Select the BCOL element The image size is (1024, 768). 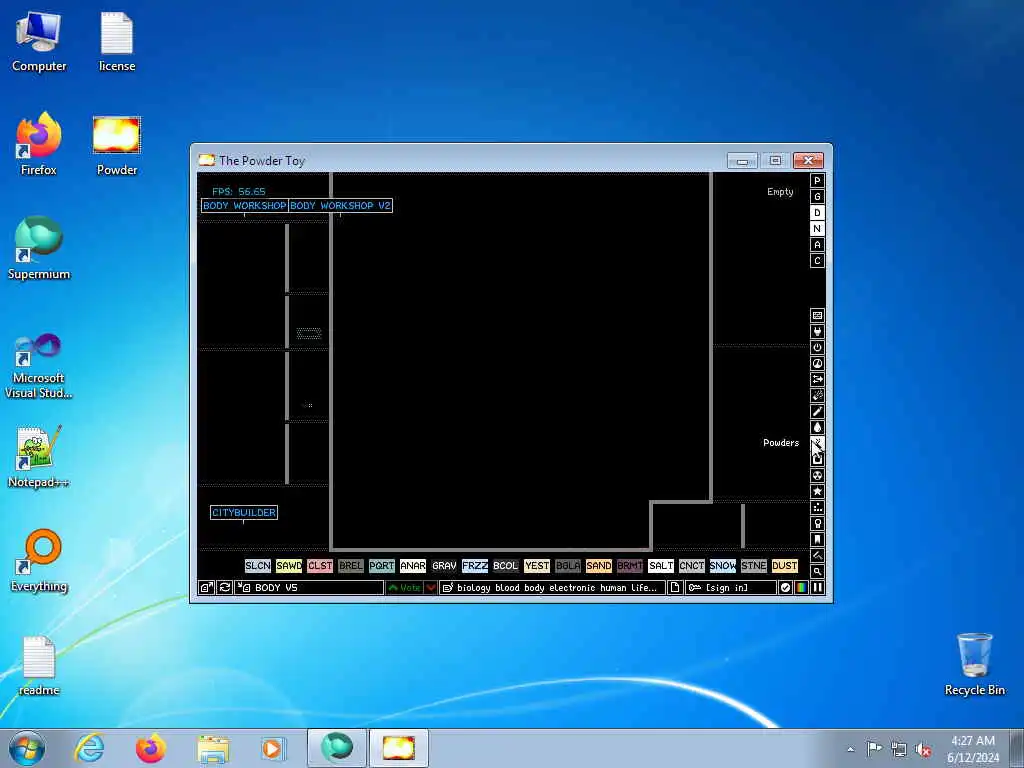505,566
